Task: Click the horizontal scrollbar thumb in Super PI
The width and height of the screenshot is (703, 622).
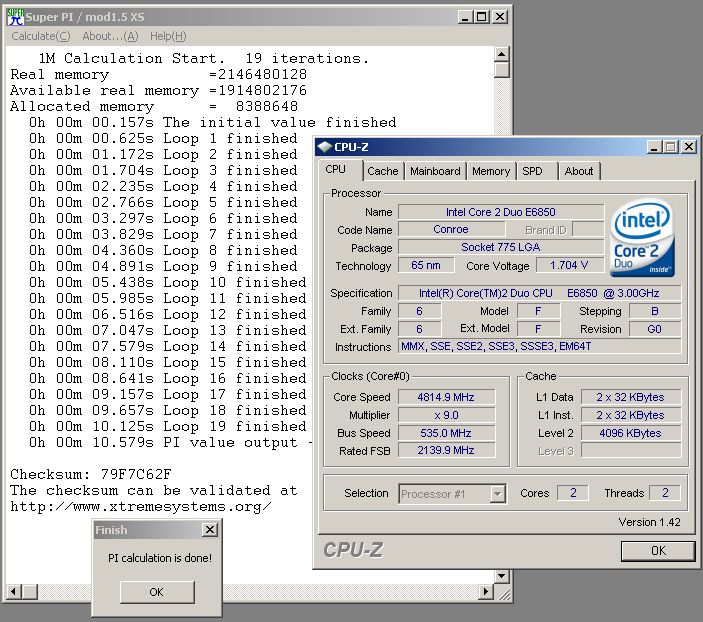Action: (30, 592)
